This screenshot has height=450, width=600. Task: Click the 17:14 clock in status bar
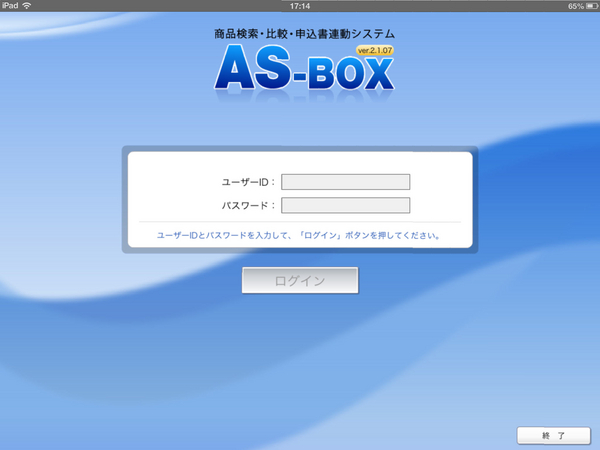(300, 6)
